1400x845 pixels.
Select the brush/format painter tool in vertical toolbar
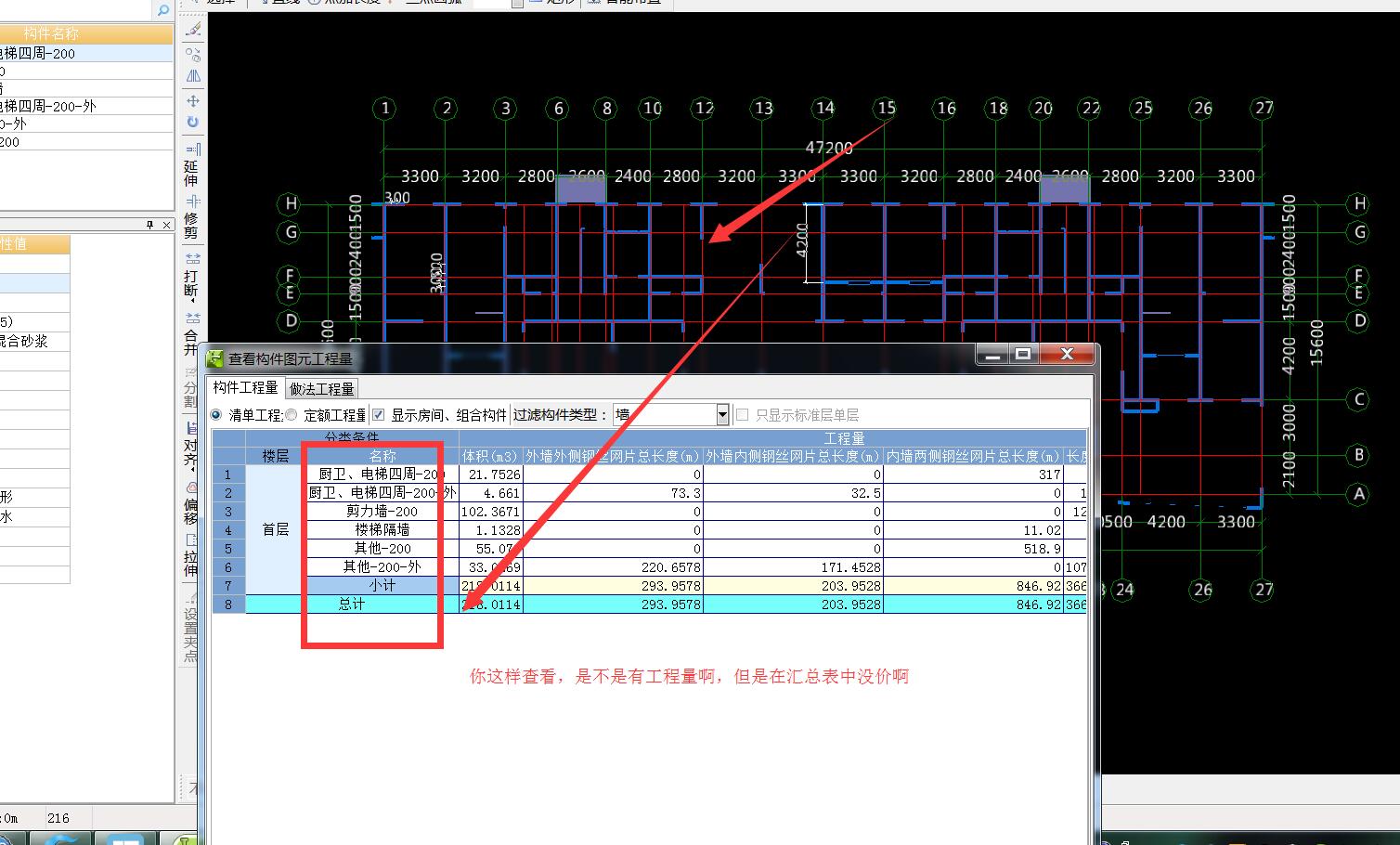click(192, 31)
